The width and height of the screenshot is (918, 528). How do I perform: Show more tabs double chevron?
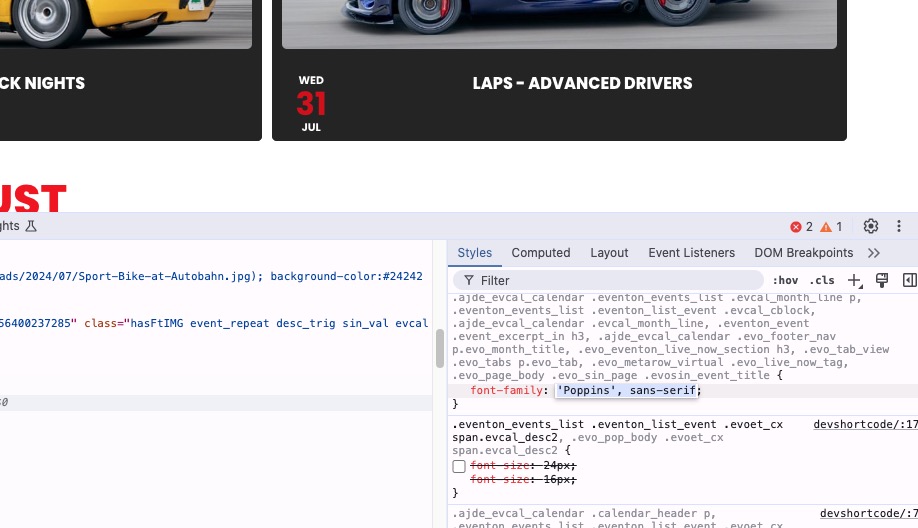pyautogui.click(x=874, y=253)
